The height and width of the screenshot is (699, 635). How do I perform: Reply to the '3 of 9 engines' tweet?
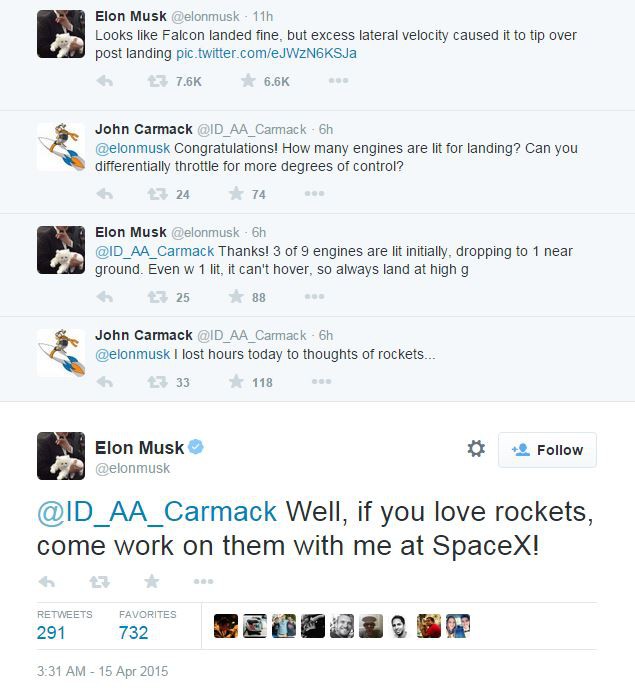(x=104, y=297)
